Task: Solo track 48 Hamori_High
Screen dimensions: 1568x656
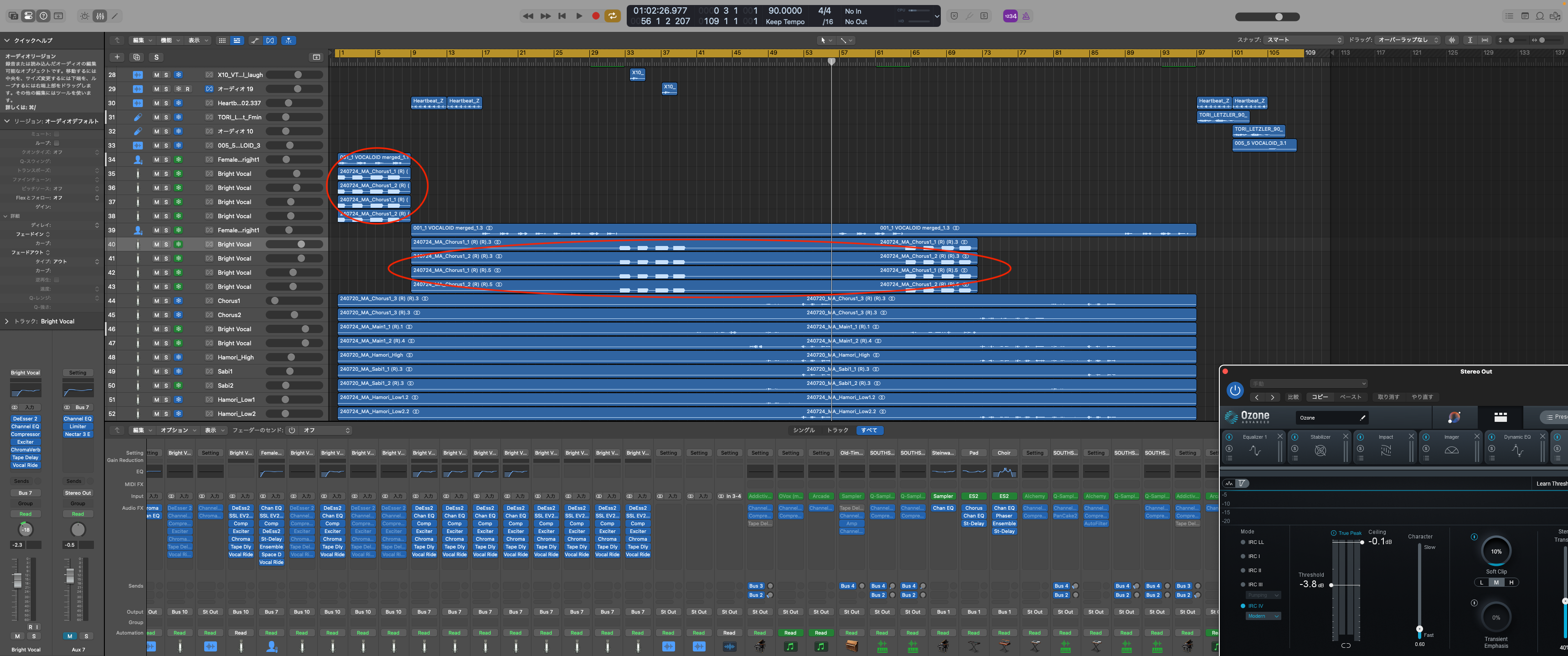Action: click(x=166, y=357)
